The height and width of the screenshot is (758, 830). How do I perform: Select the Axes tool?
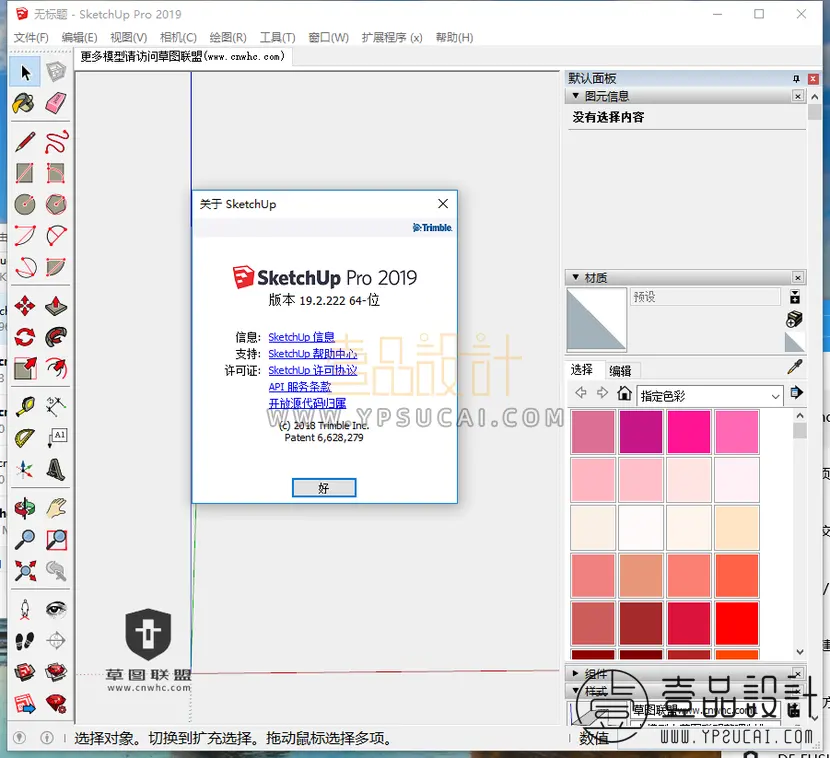click(25, 469)
